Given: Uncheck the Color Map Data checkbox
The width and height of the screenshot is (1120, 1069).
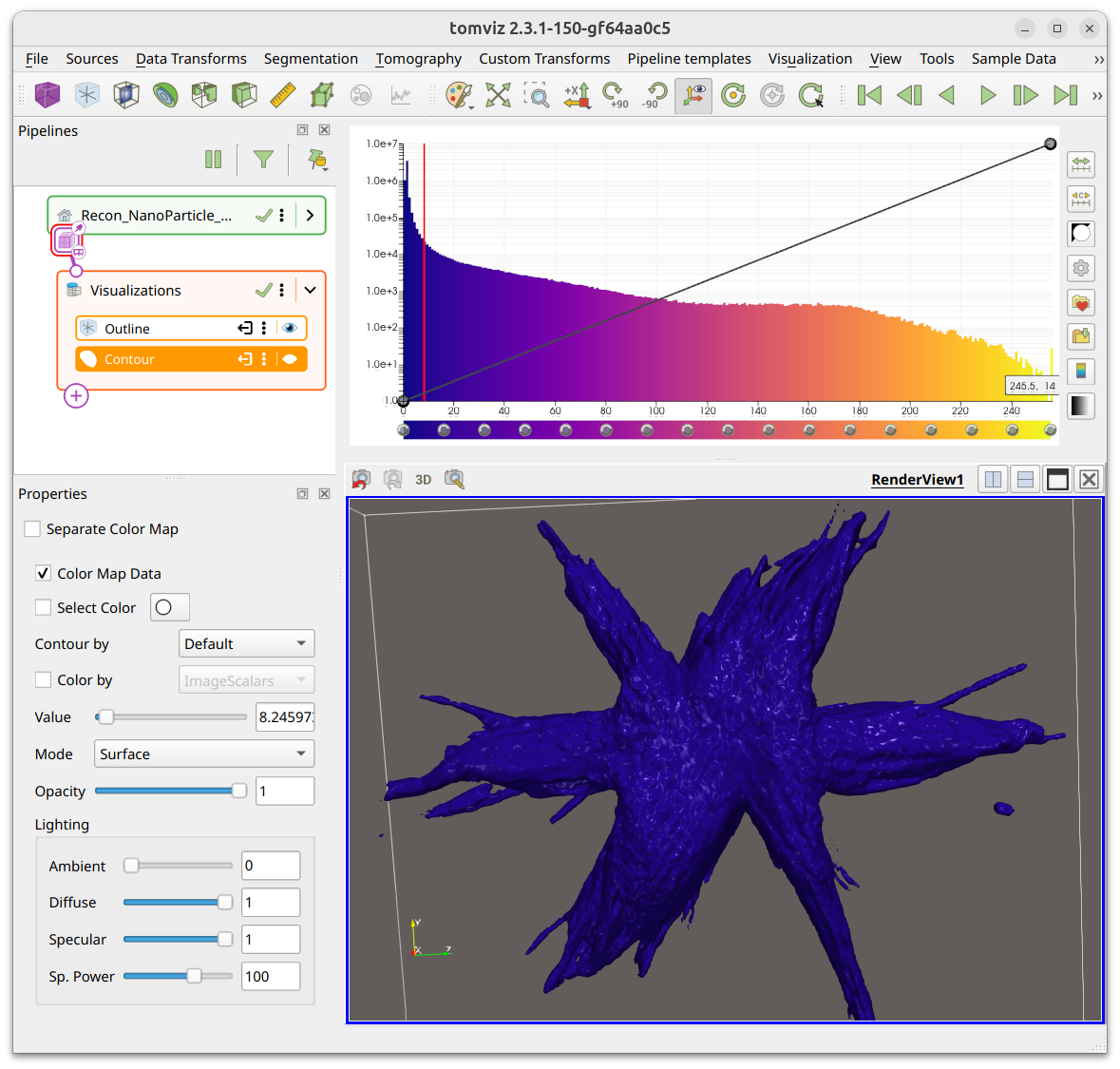Looking at the screenshot, I should (43, 573).
